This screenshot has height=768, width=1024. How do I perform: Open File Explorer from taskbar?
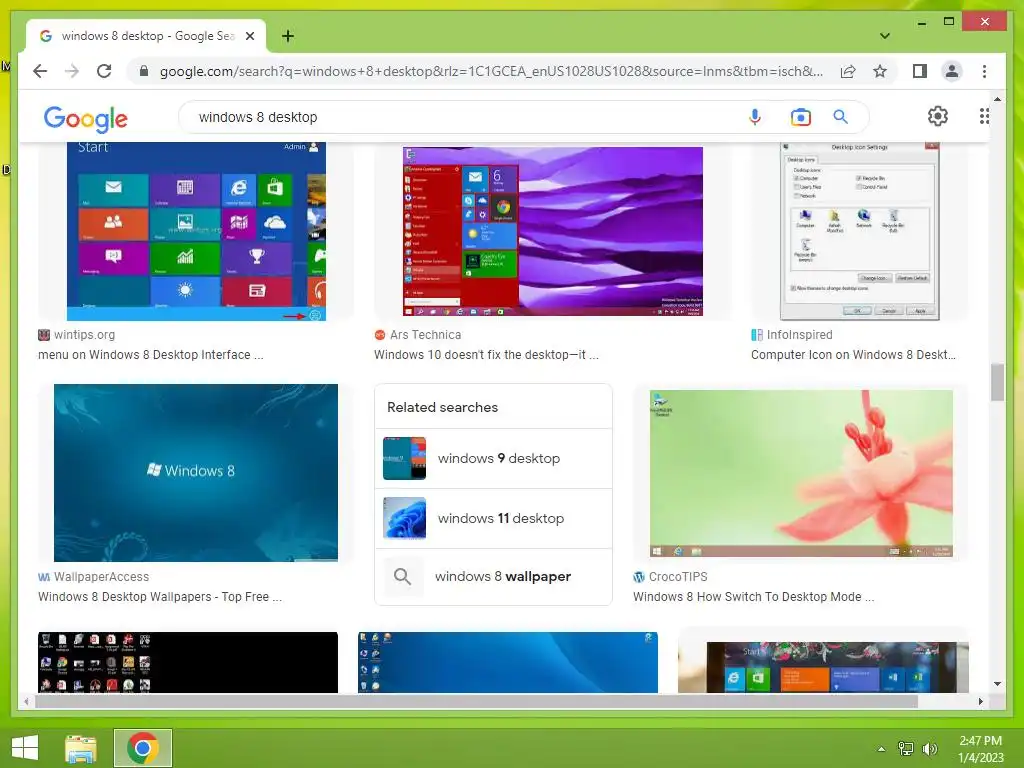pos(81,748)
